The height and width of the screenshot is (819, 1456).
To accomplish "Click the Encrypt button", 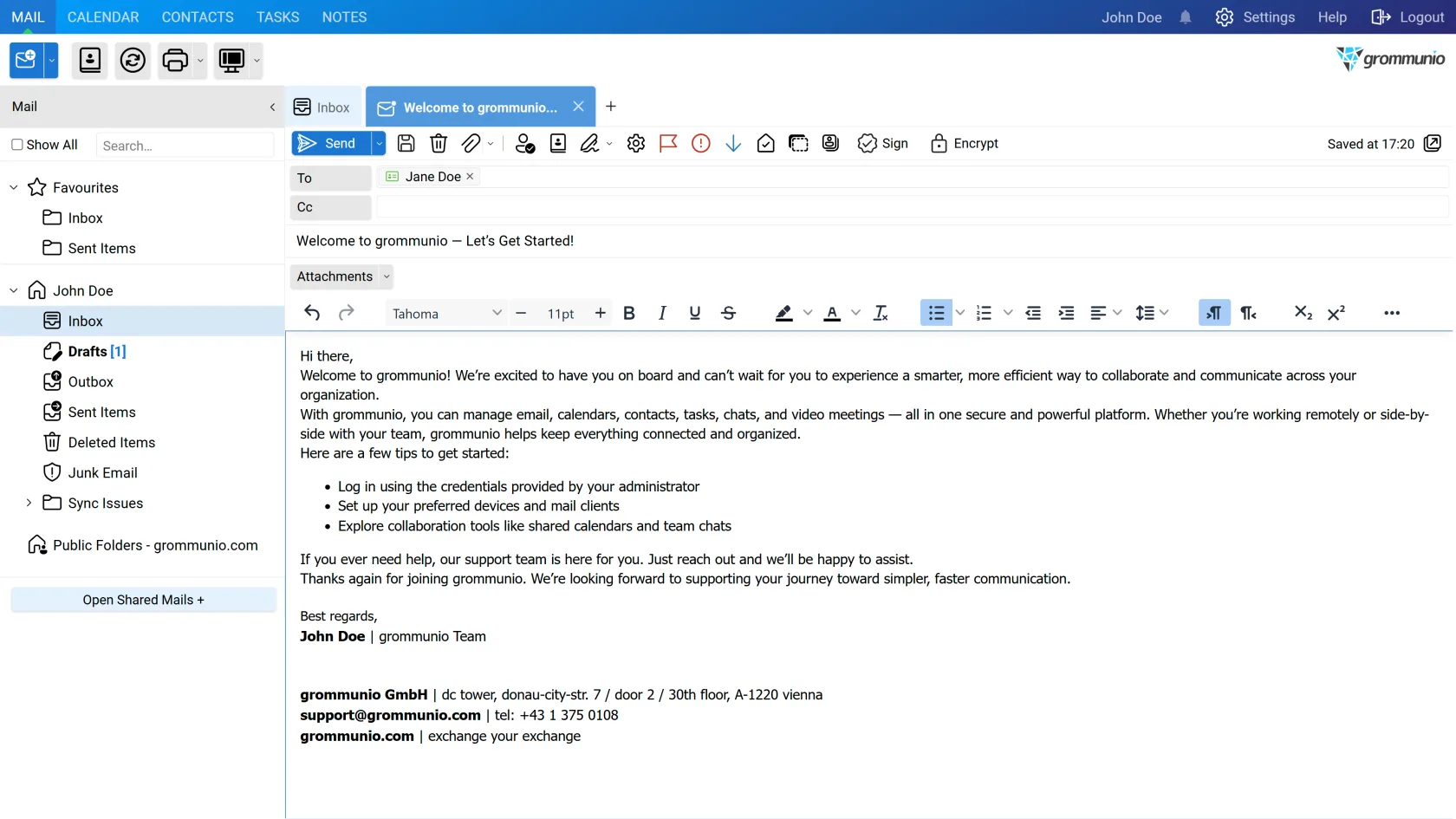I will pos(965,144).
